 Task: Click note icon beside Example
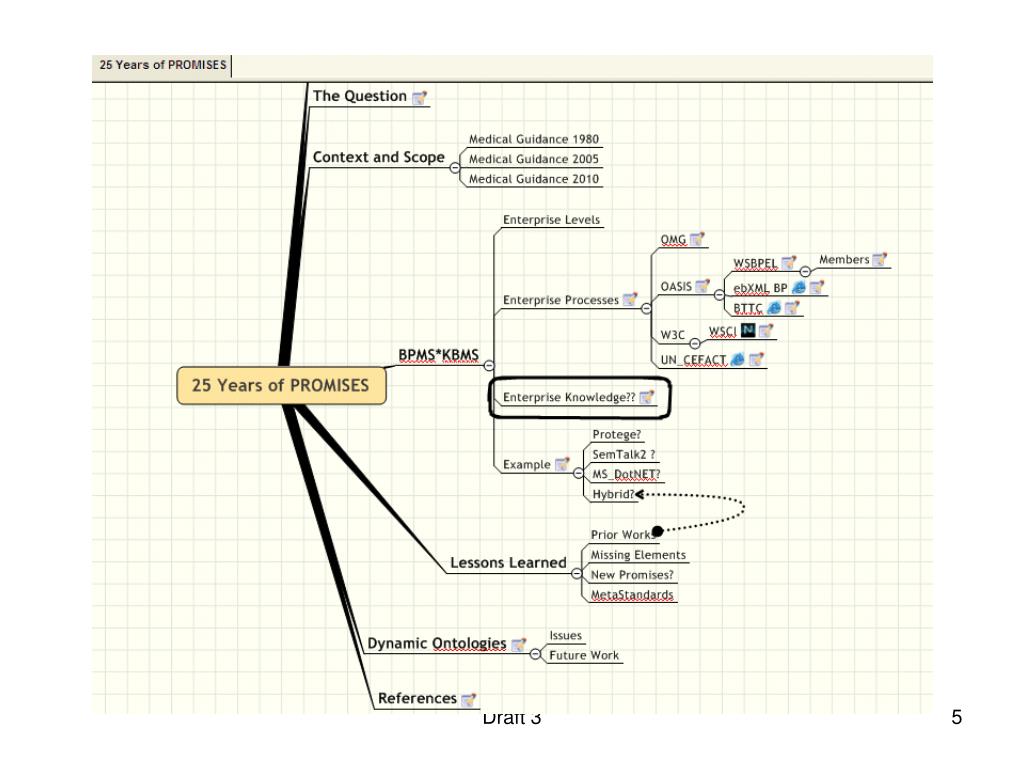pos(562,464)
